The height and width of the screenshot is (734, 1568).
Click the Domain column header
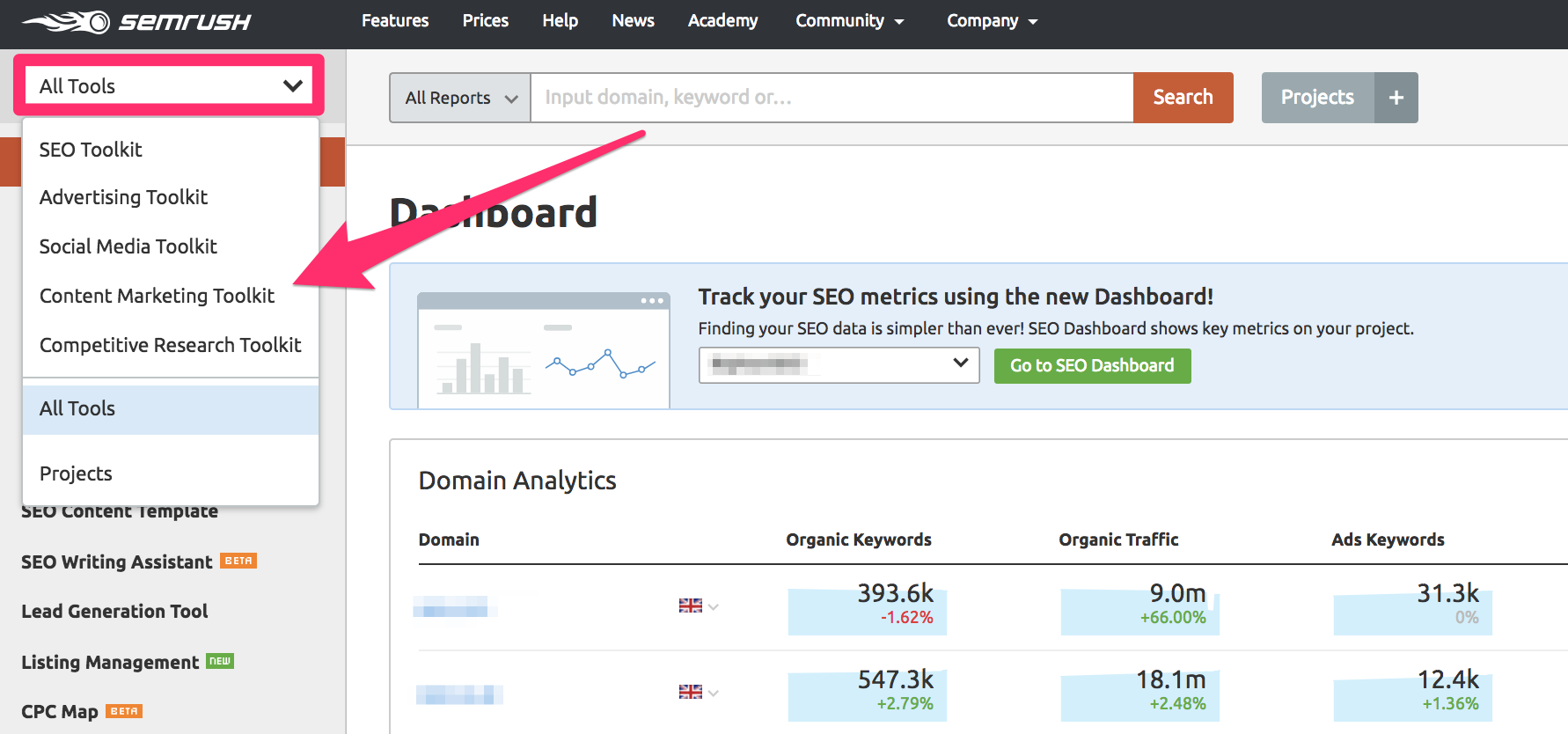click(x=449, y=539)
